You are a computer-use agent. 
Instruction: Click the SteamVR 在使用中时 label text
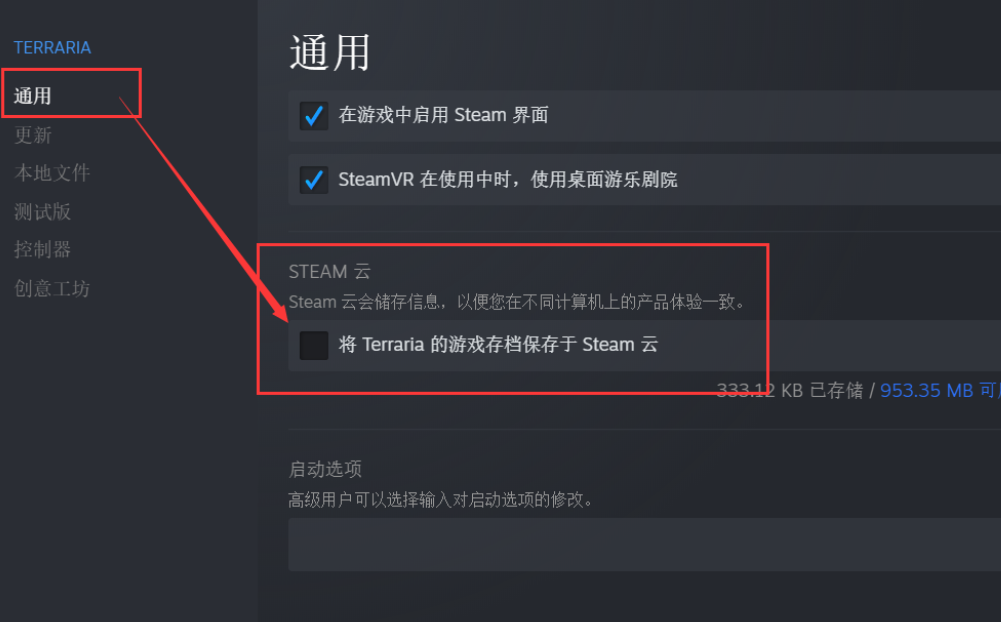pos(424,179)
